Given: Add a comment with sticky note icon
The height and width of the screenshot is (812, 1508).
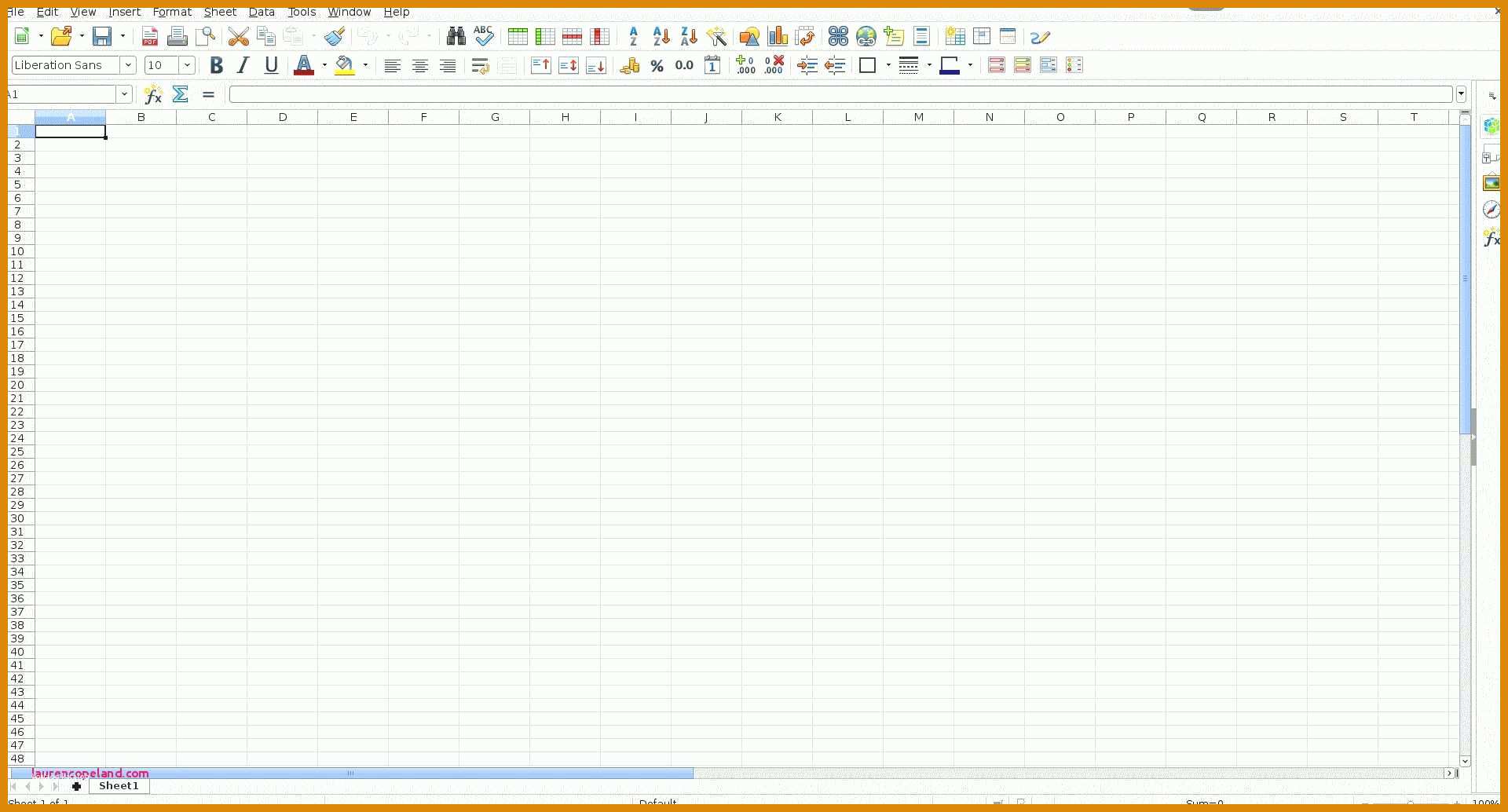Looking at the screenshot, I should point(894,36).
